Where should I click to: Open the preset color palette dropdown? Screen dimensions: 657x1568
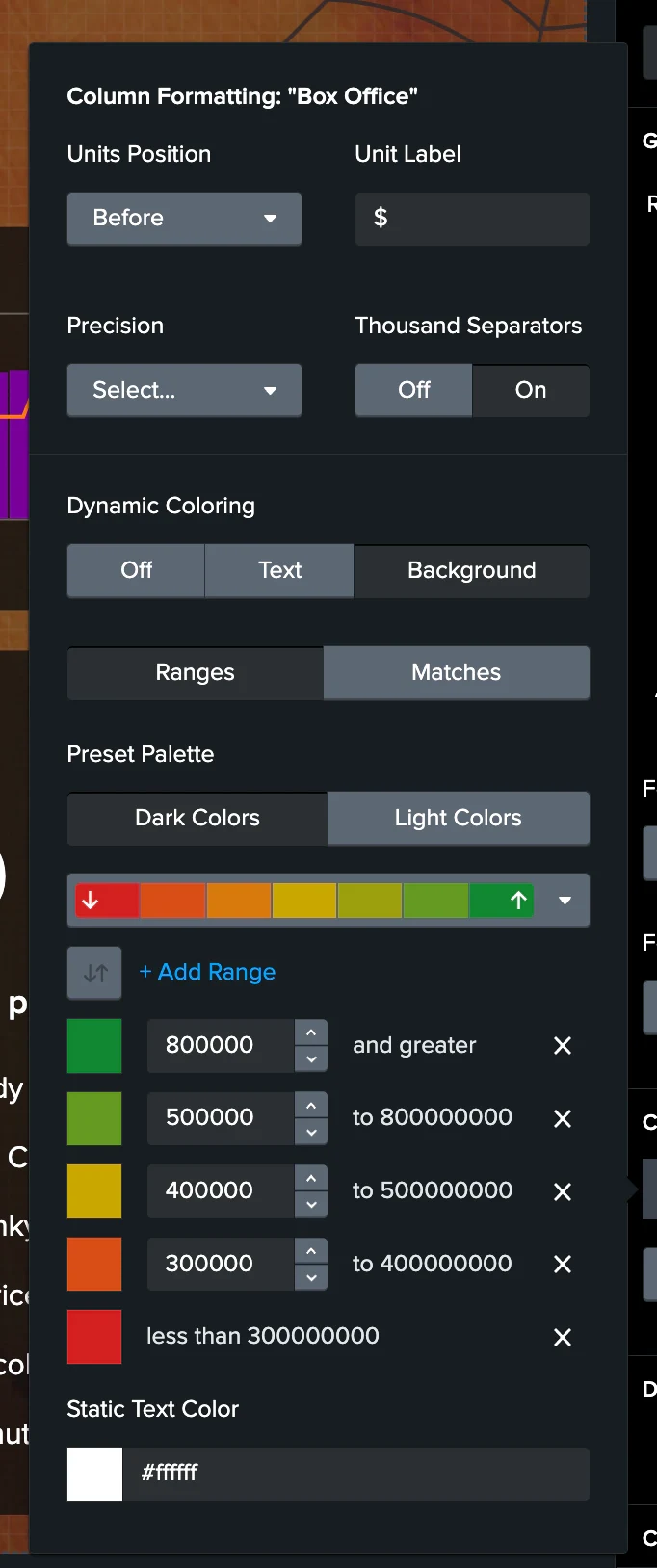[x=565, y=901]
